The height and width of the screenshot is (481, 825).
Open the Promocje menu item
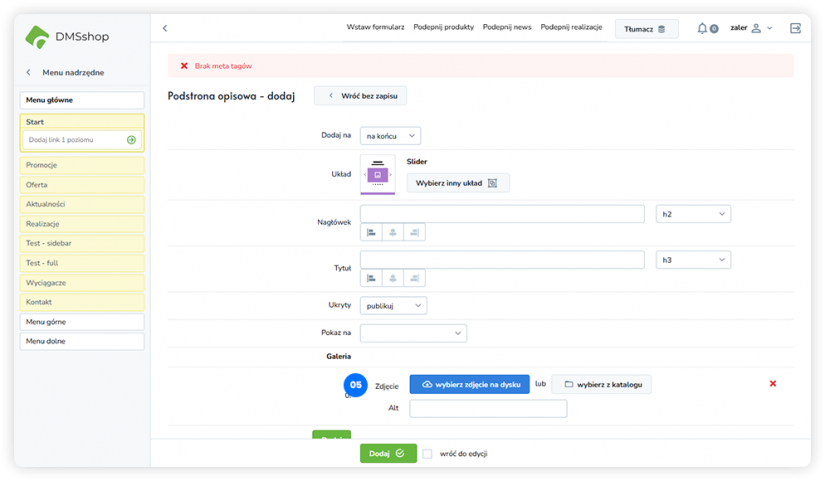pyautogui.click(x=82, y=165)
